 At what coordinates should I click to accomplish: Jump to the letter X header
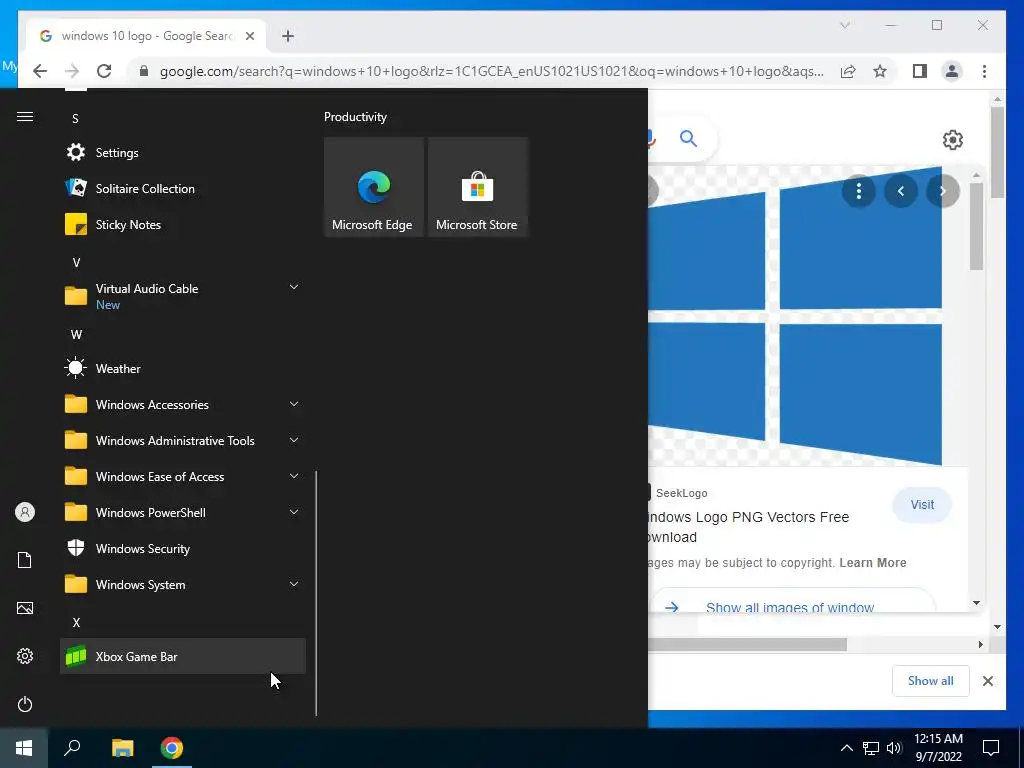coord(76,622)
